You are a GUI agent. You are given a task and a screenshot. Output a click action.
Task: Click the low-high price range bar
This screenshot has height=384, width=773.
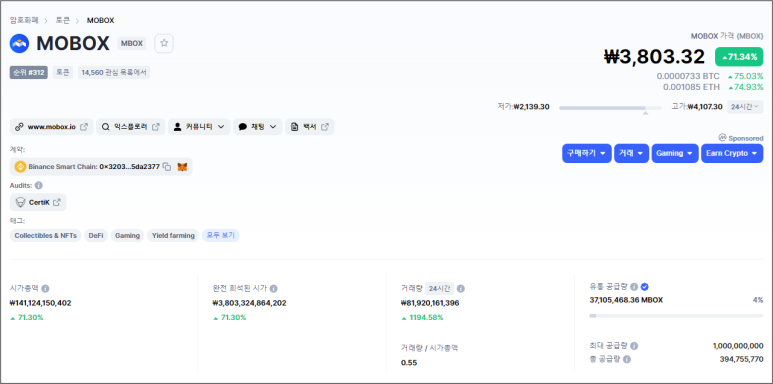(610, 107)
